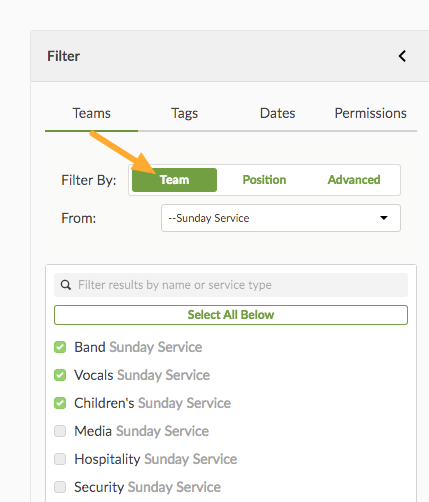Filter by Position

(x=264, y=180)
